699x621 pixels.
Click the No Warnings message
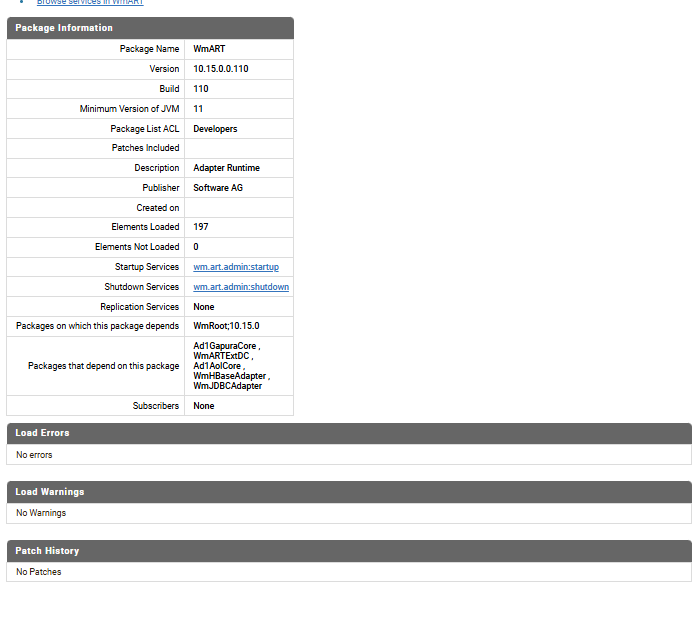click(x=41, y=513)
